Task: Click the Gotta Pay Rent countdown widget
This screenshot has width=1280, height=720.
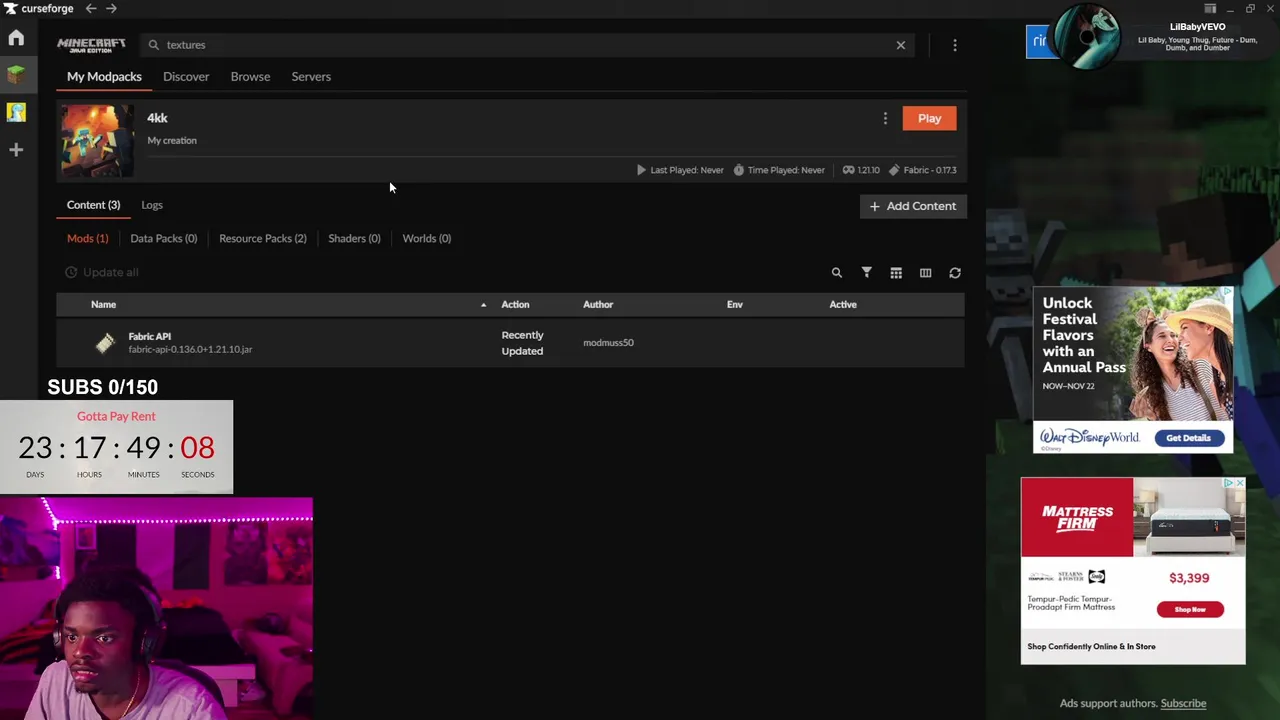Action: pos(116,447)
